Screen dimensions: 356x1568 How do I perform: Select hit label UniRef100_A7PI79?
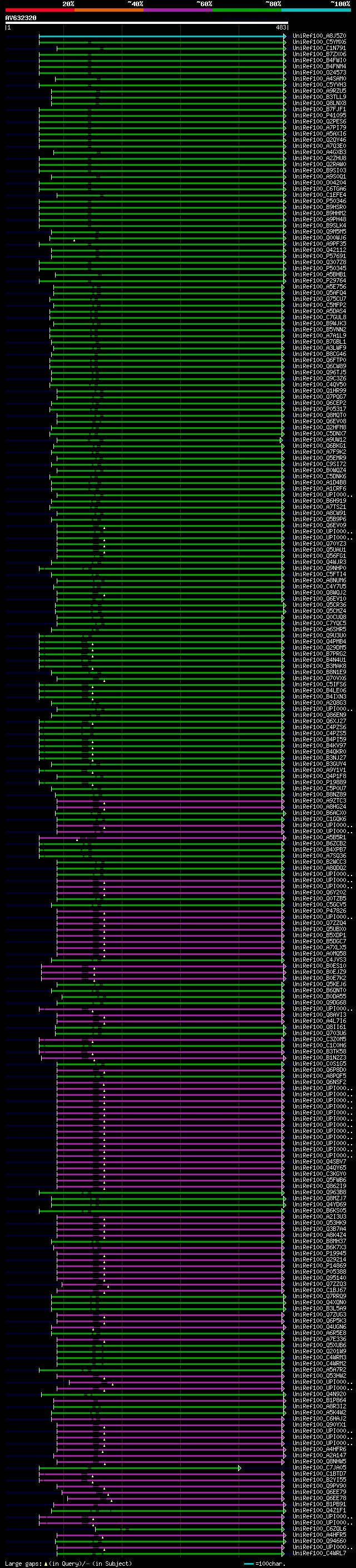(x=319, y=127)
